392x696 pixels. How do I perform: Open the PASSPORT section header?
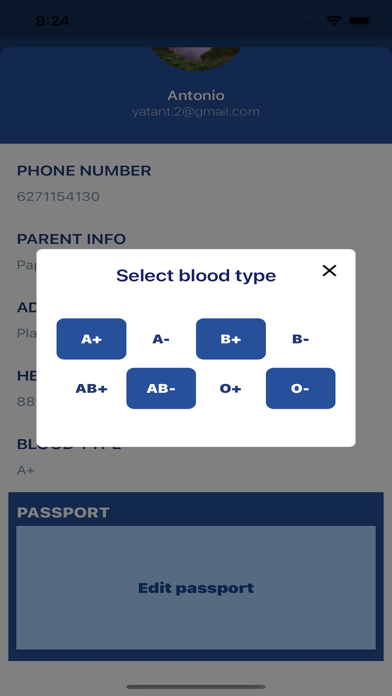pyautogui.click(x=63, y=512)
